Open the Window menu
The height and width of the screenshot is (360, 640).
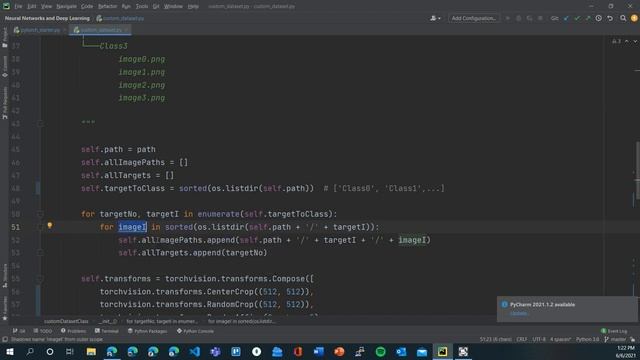click(x=173, y=6)
